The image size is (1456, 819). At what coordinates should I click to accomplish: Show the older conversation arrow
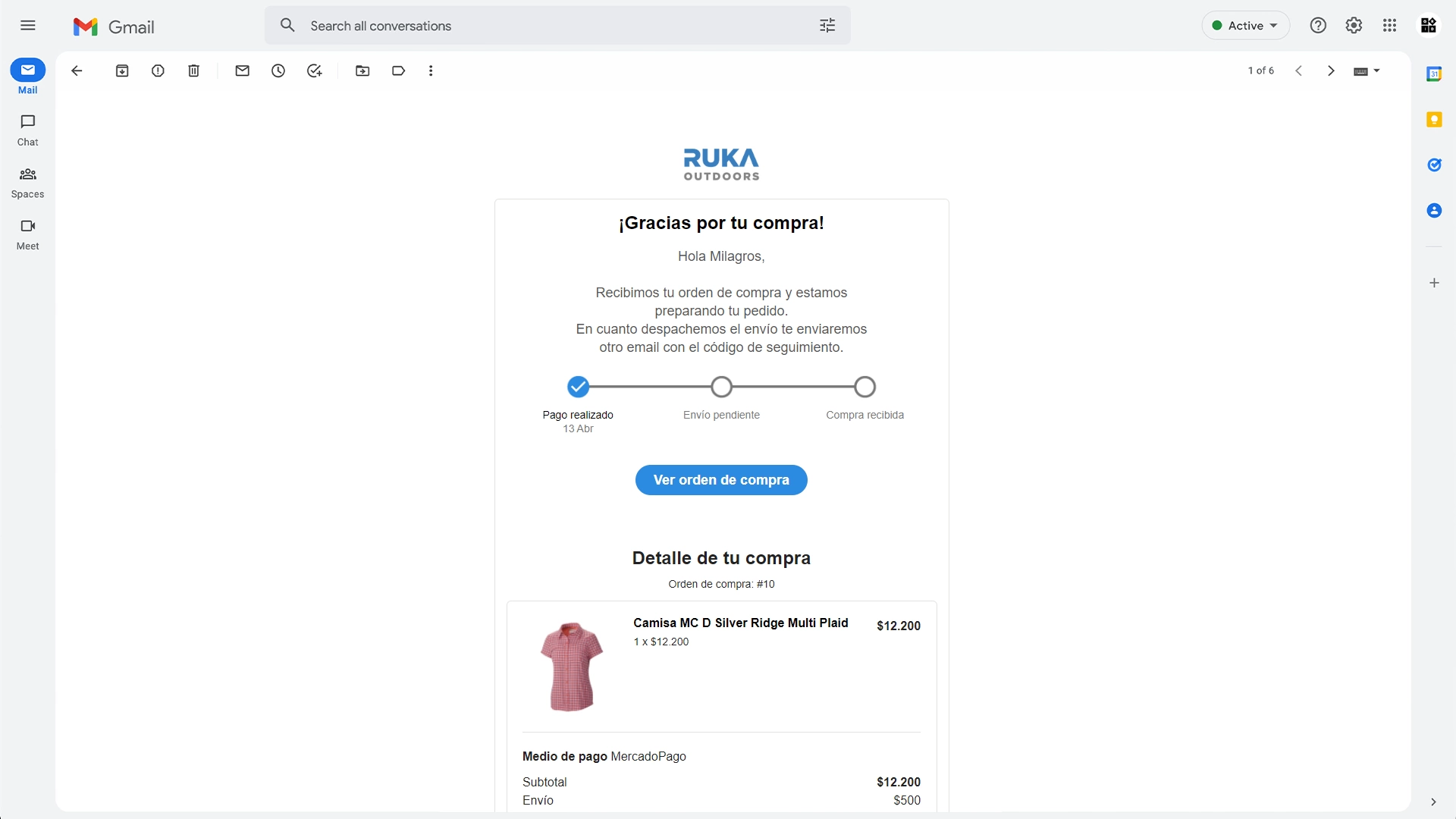(x=1331, y=71)
